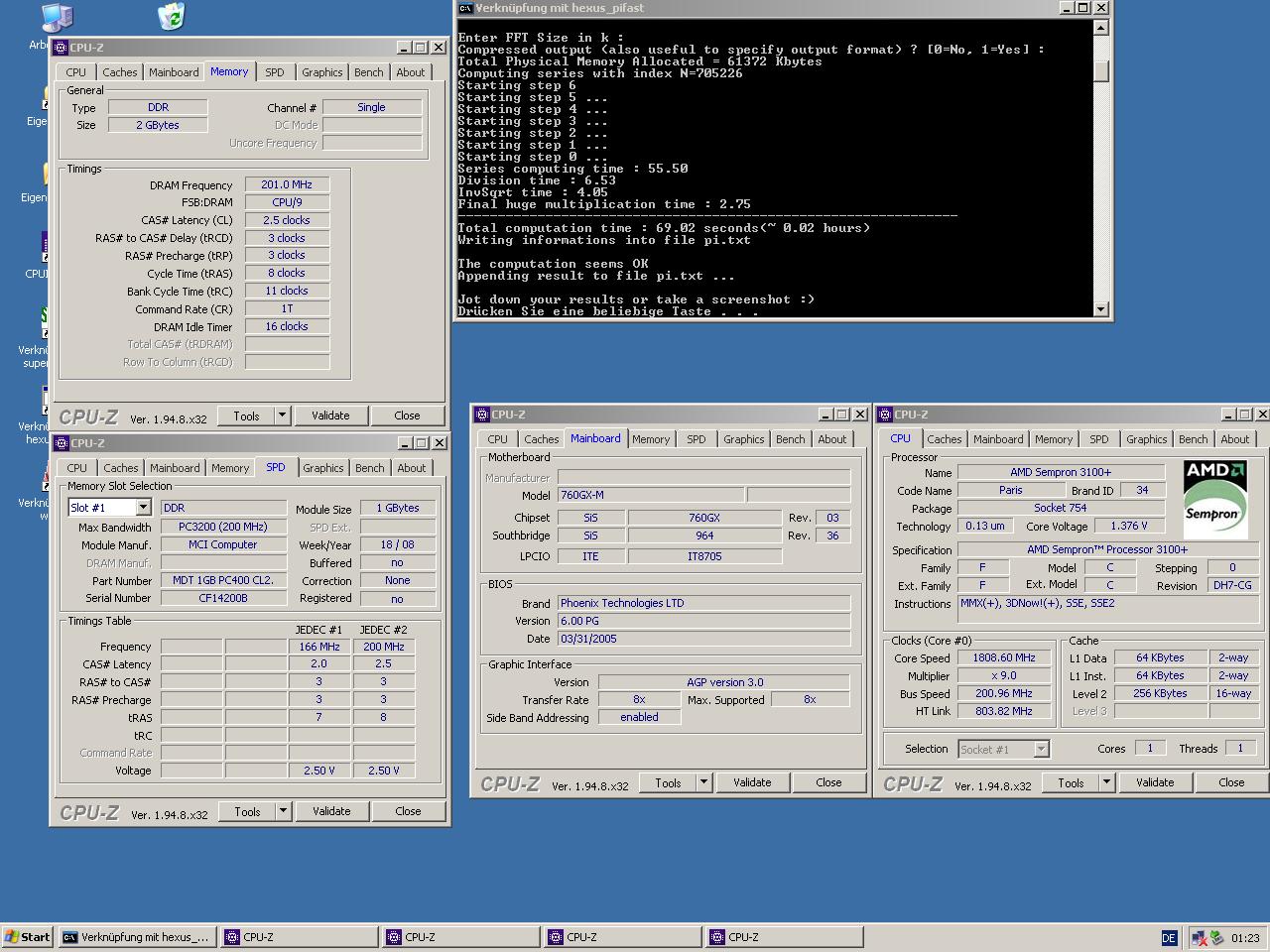Open Graphics tab in Memory window

click(x=322, y=72)
